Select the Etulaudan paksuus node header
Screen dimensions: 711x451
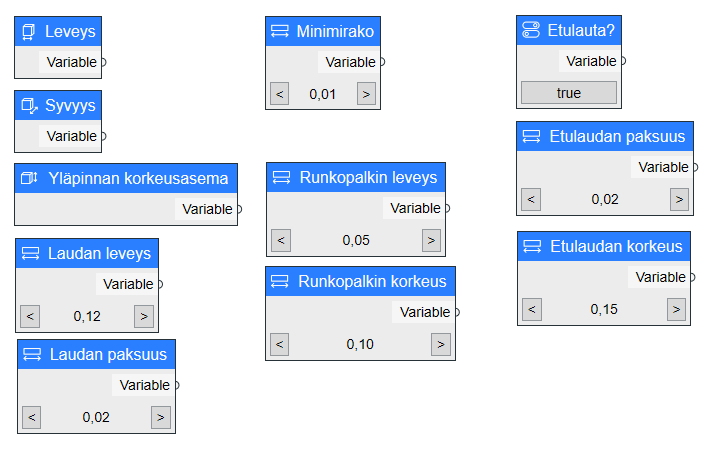pyautogui.click(x=605, y=136)
